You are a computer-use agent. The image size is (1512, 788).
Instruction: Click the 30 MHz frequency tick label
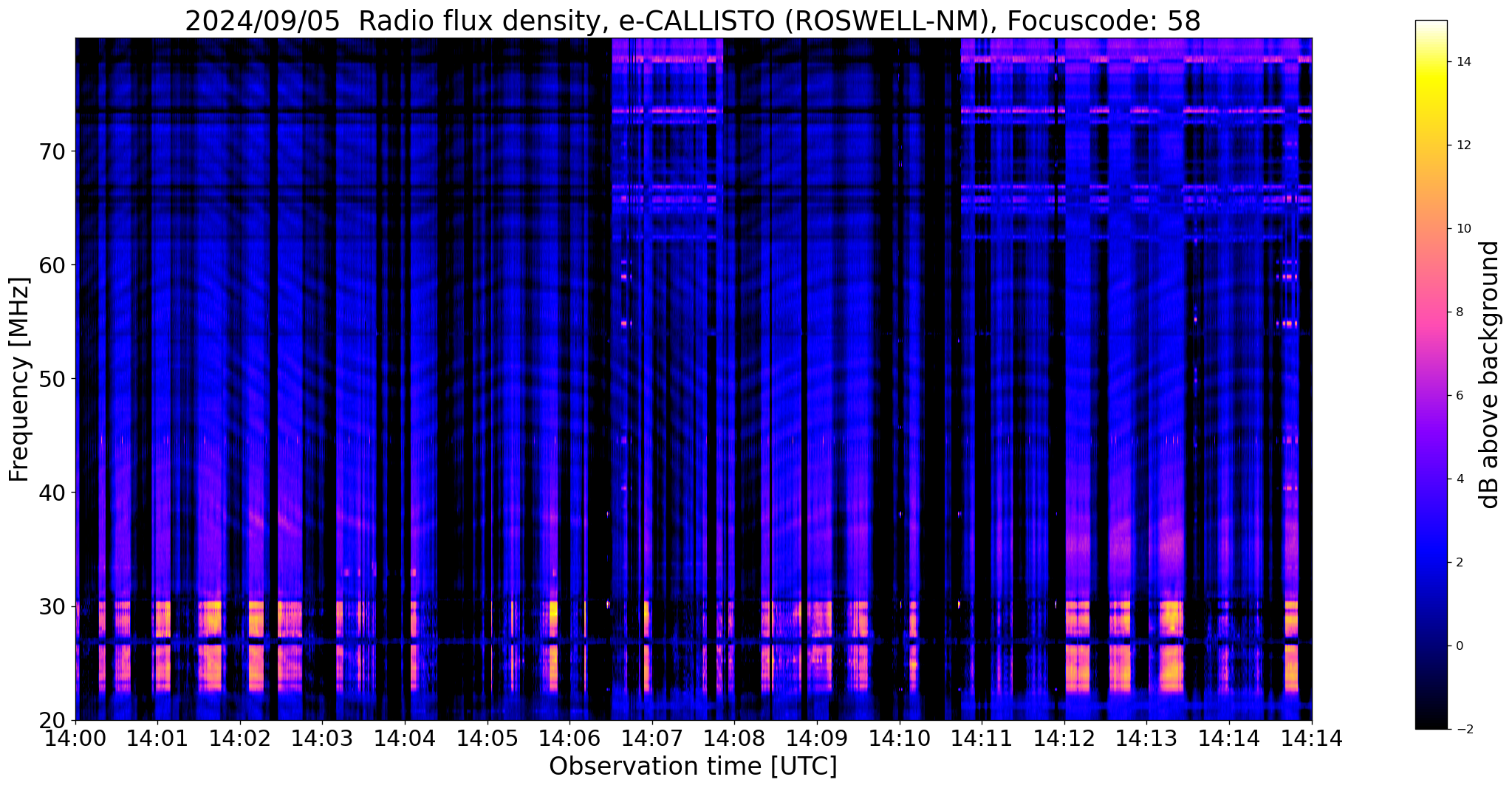pos(52,606)
